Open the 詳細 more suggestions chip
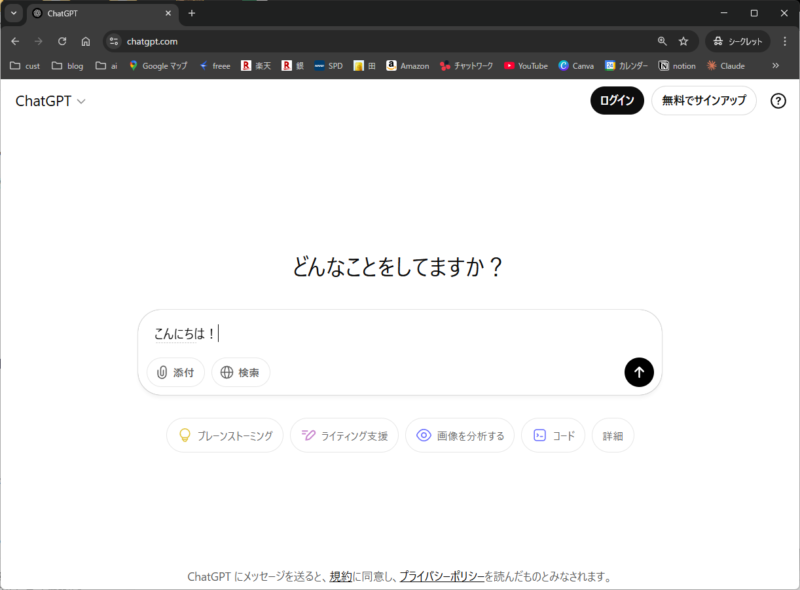 [x=613, y=435]
